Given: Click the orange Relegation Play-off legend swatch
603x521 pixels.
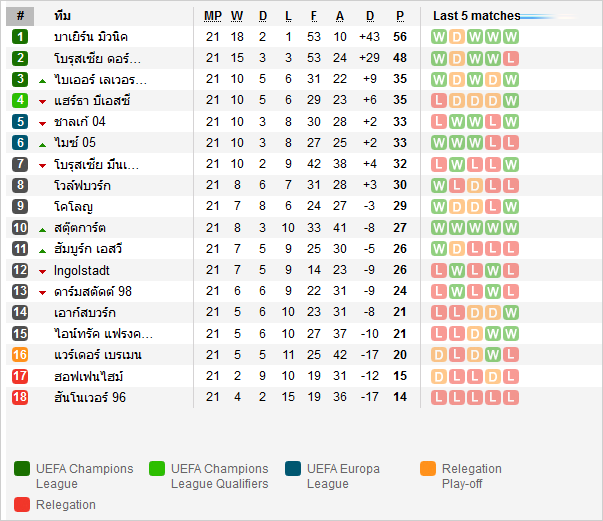Looking at the screenshot, I should pyautogui.click(x=428, y=469).
